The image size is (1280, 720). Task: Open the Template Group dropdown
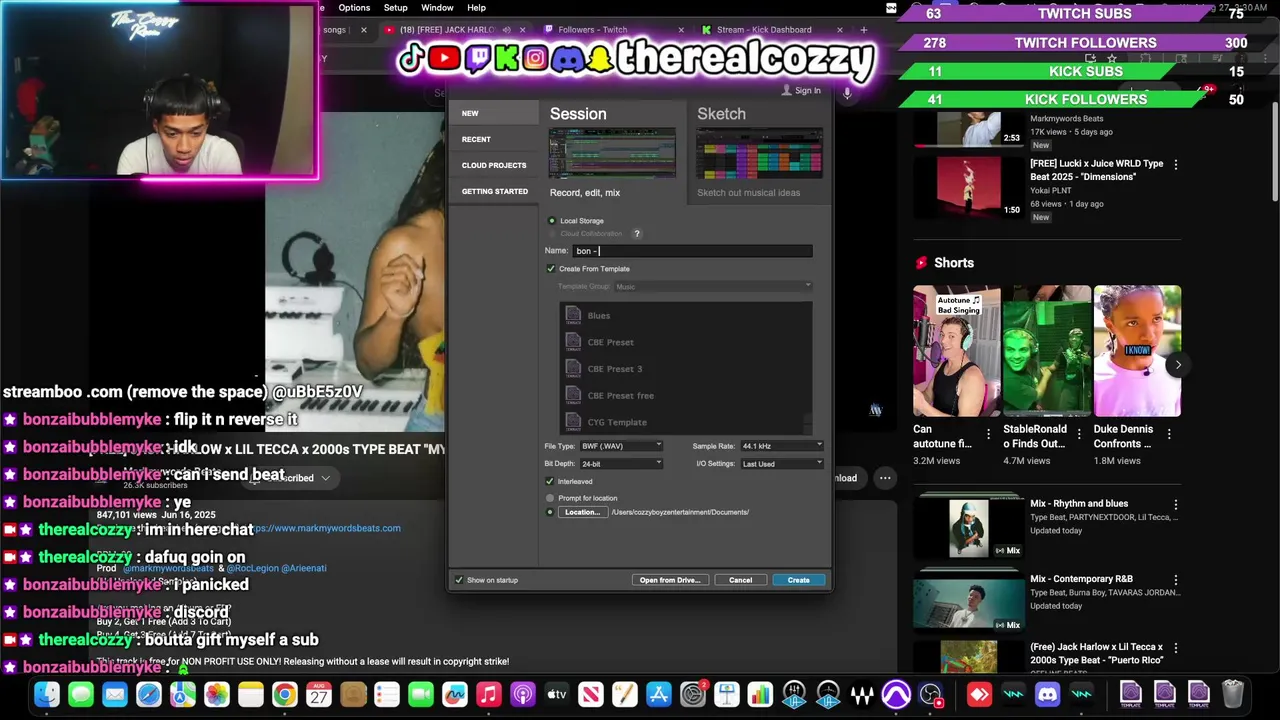coord(712,287)
